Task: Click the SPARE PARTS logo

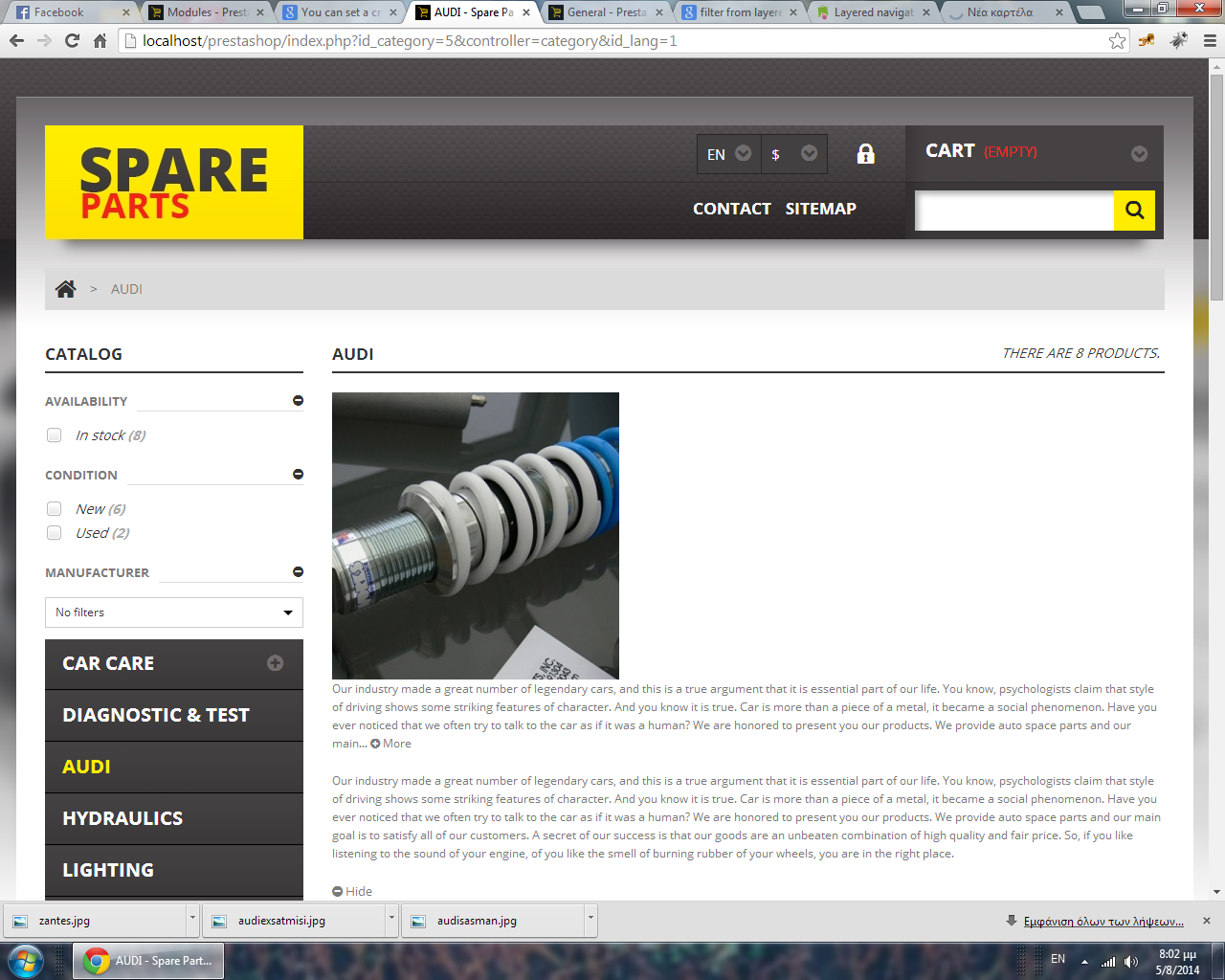Action: click(174, 182)
